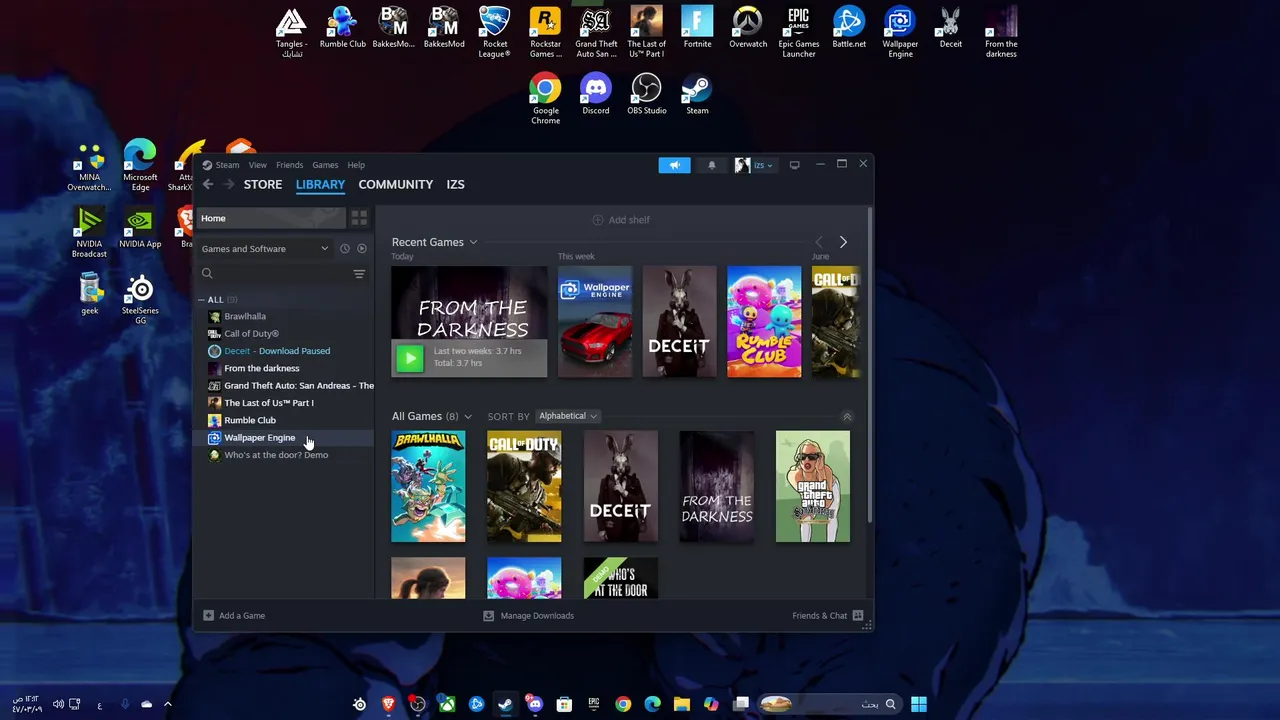
Task: Collapse the All Games shelf with chevron
Action: click(x=847, y=417)
